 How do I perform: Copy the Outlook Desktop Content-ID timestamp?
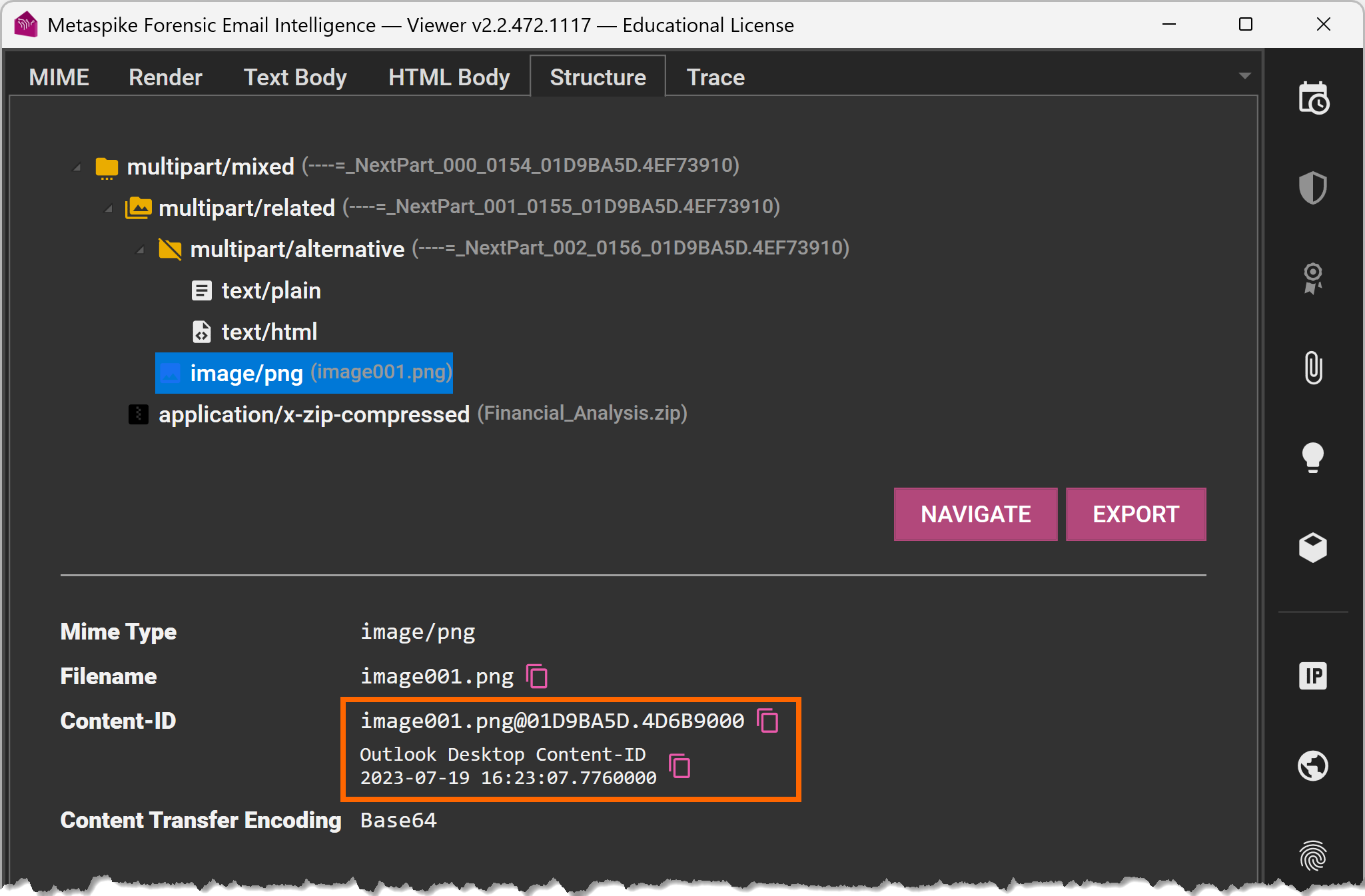(680, 766)
